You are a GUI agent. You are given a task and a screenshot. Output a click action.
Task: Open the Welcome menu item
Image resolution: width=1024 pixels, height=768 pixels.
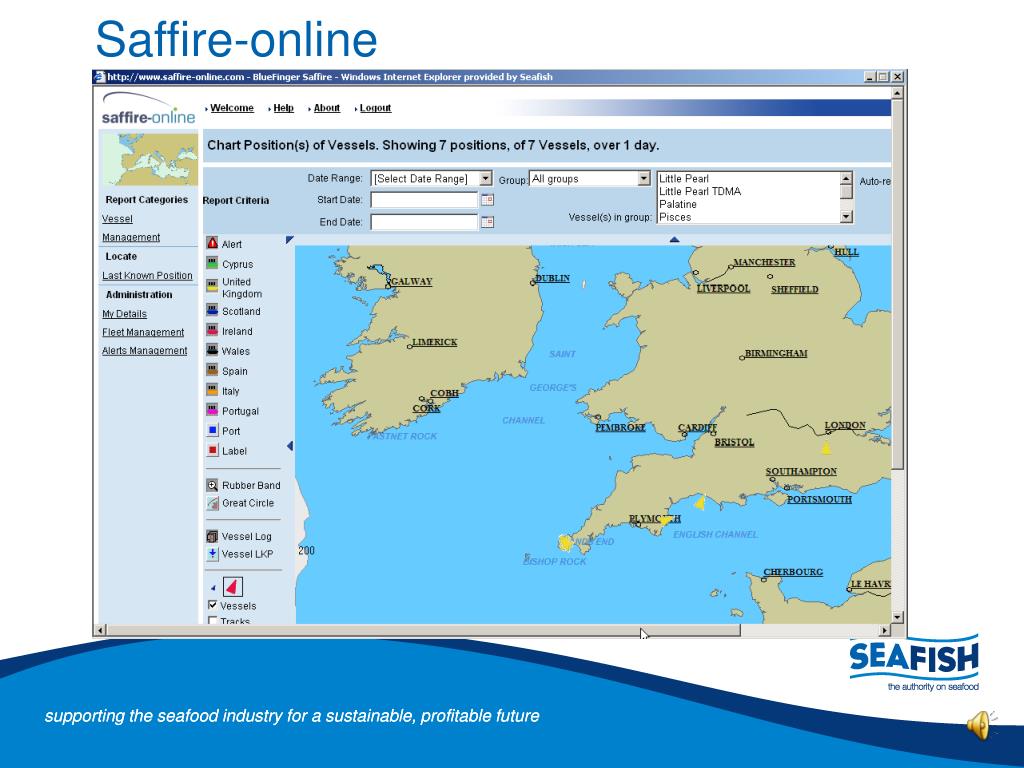[232, 108]
